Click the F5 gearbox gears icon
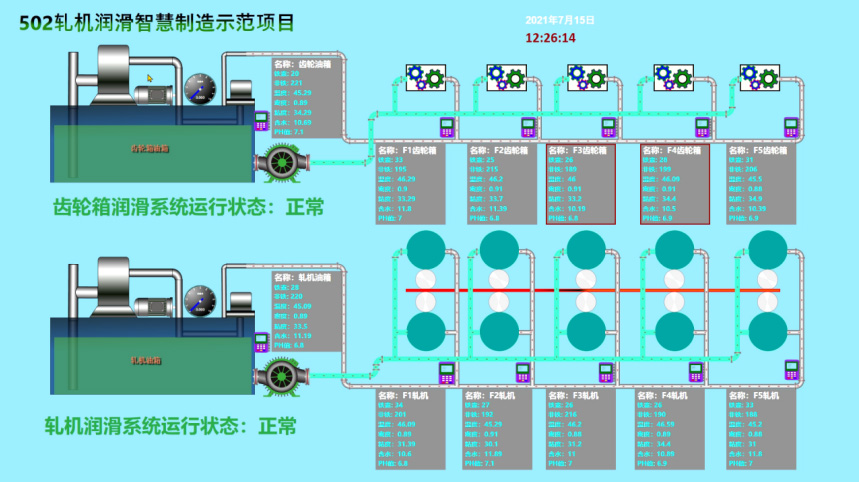This screenshot has height=482, width=859. coord(760,77)
